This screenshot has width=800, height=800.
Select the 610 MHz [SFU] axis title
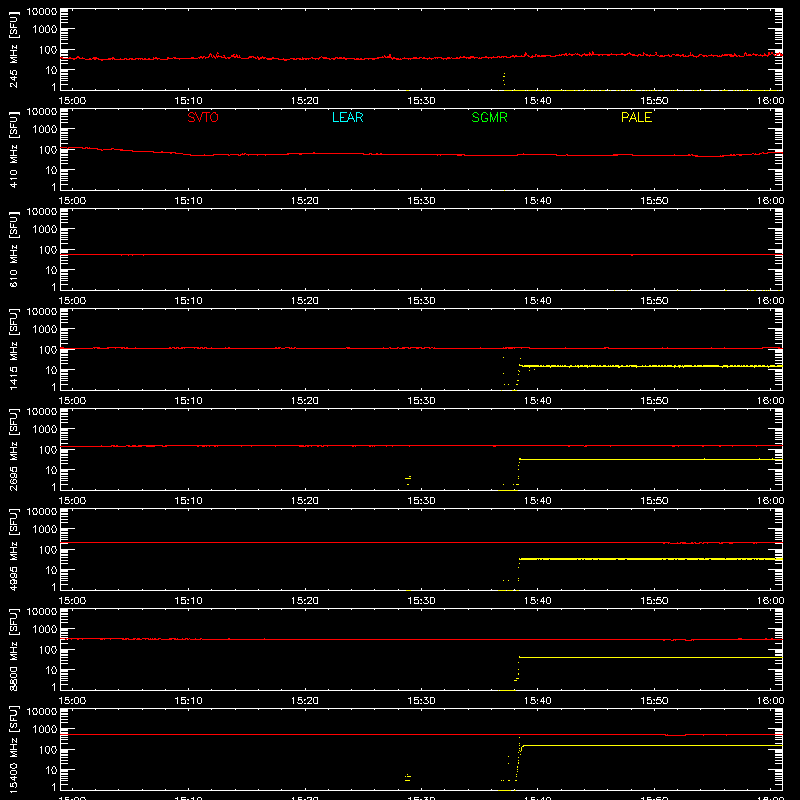pyautogui.click(x=14, y=249)
